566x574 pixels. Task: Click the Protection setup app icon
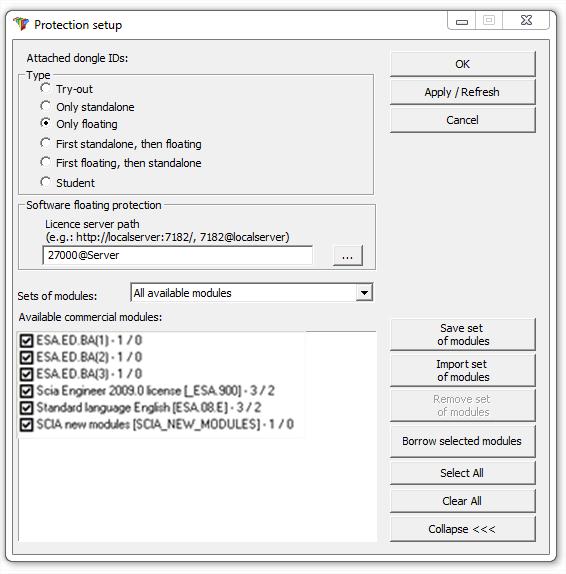tap(21, 24)
